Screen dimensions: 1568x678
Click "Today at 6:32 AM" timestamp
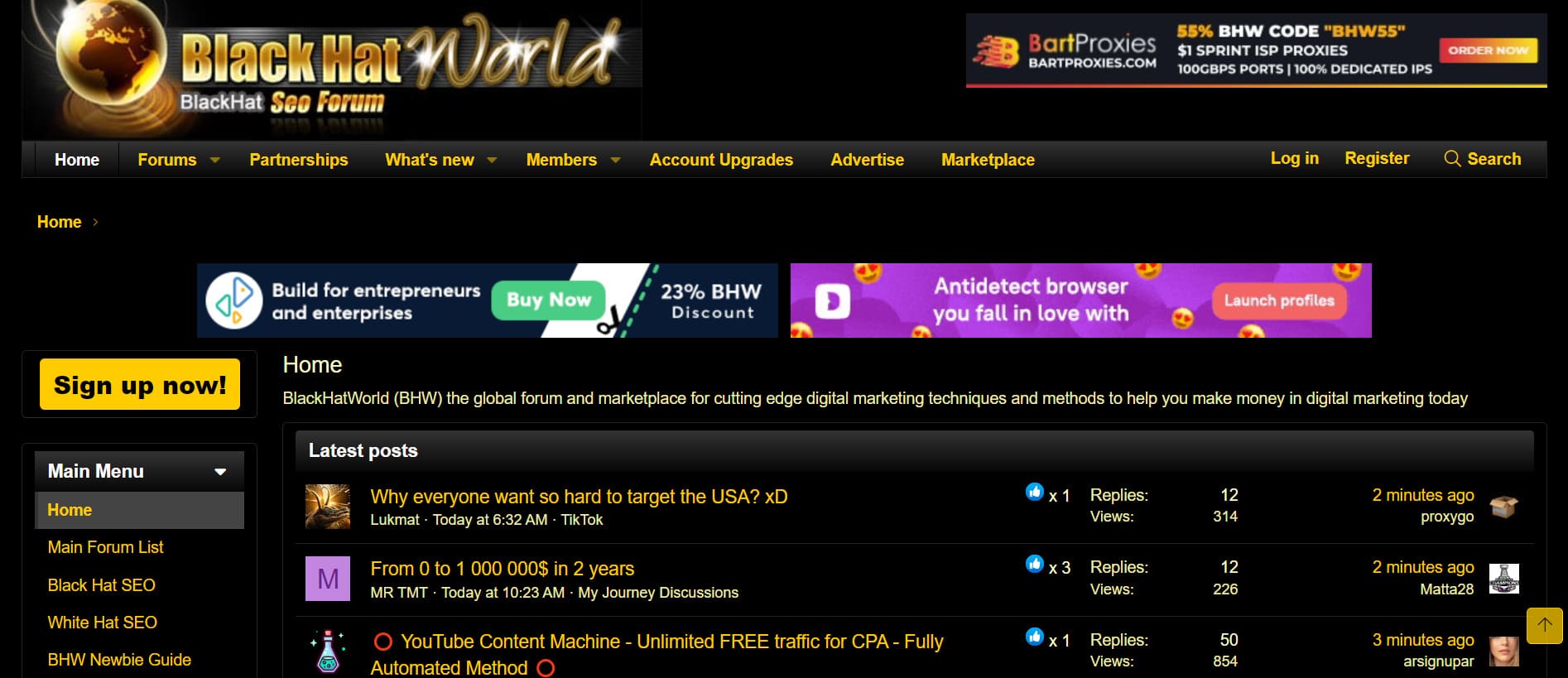point(490,520)
